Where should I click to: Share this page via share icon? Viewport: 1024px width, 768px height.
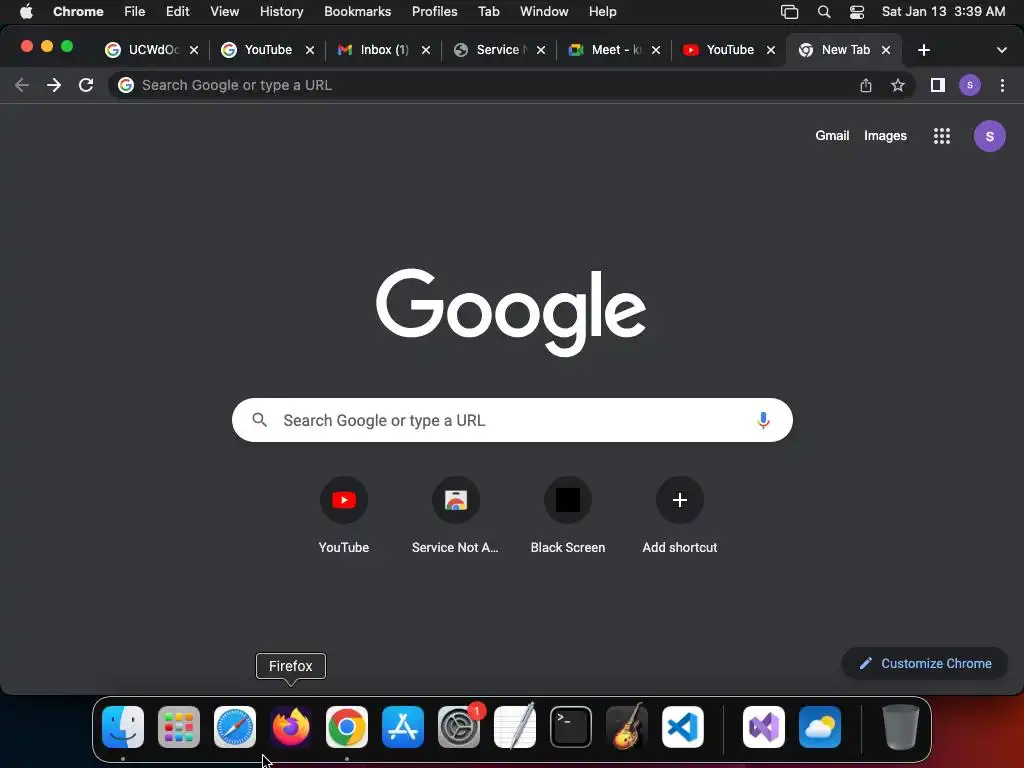coord(866,85)
